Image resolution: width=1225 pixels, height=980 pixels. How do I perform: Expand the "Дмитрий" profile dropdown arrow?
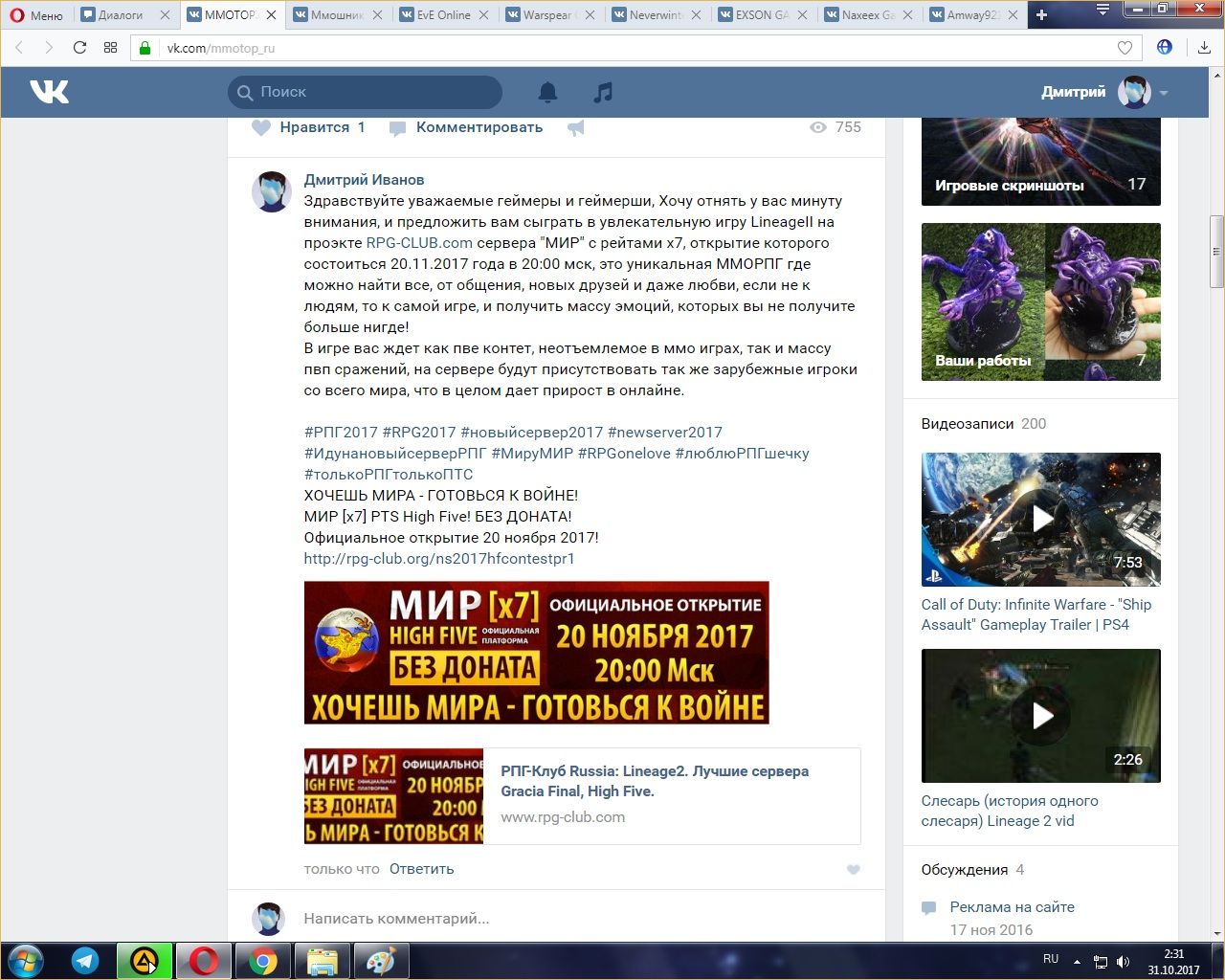click(x=1164, y=93)
